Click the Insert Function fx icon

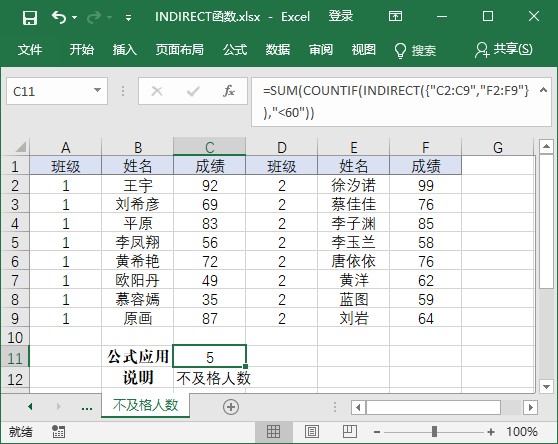tap(228, 91)
